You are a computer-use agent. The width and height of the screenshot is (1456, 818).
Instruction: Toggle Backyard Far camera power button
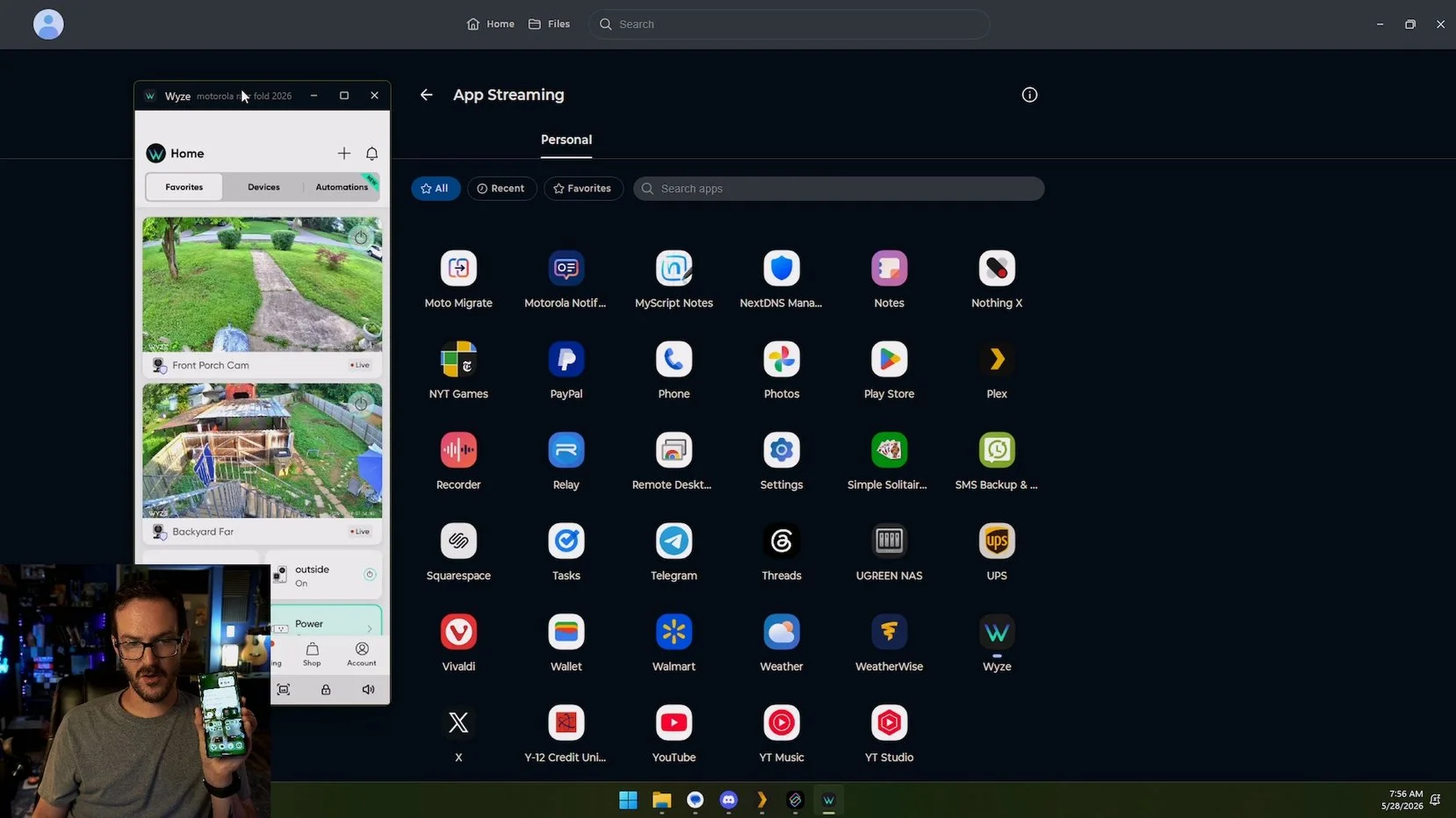pos(361,405)
